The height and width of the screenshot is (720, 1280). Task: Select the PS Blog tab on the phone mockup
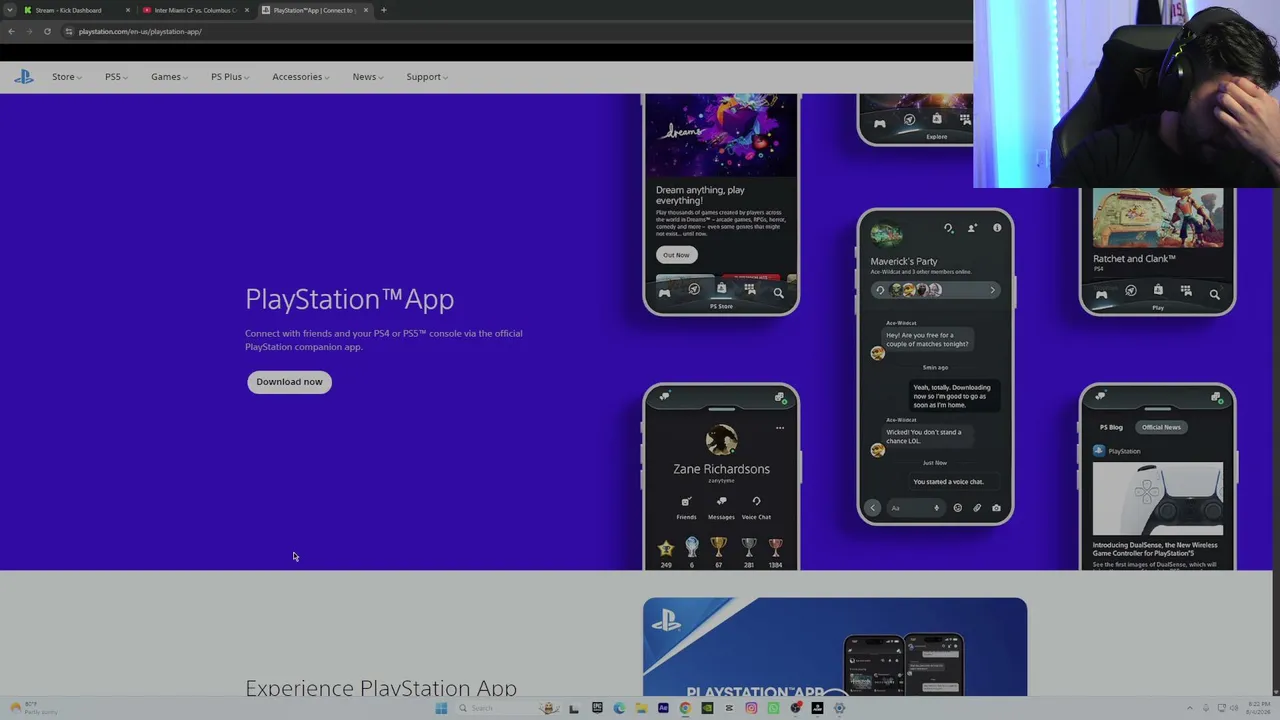[1111, 427]
